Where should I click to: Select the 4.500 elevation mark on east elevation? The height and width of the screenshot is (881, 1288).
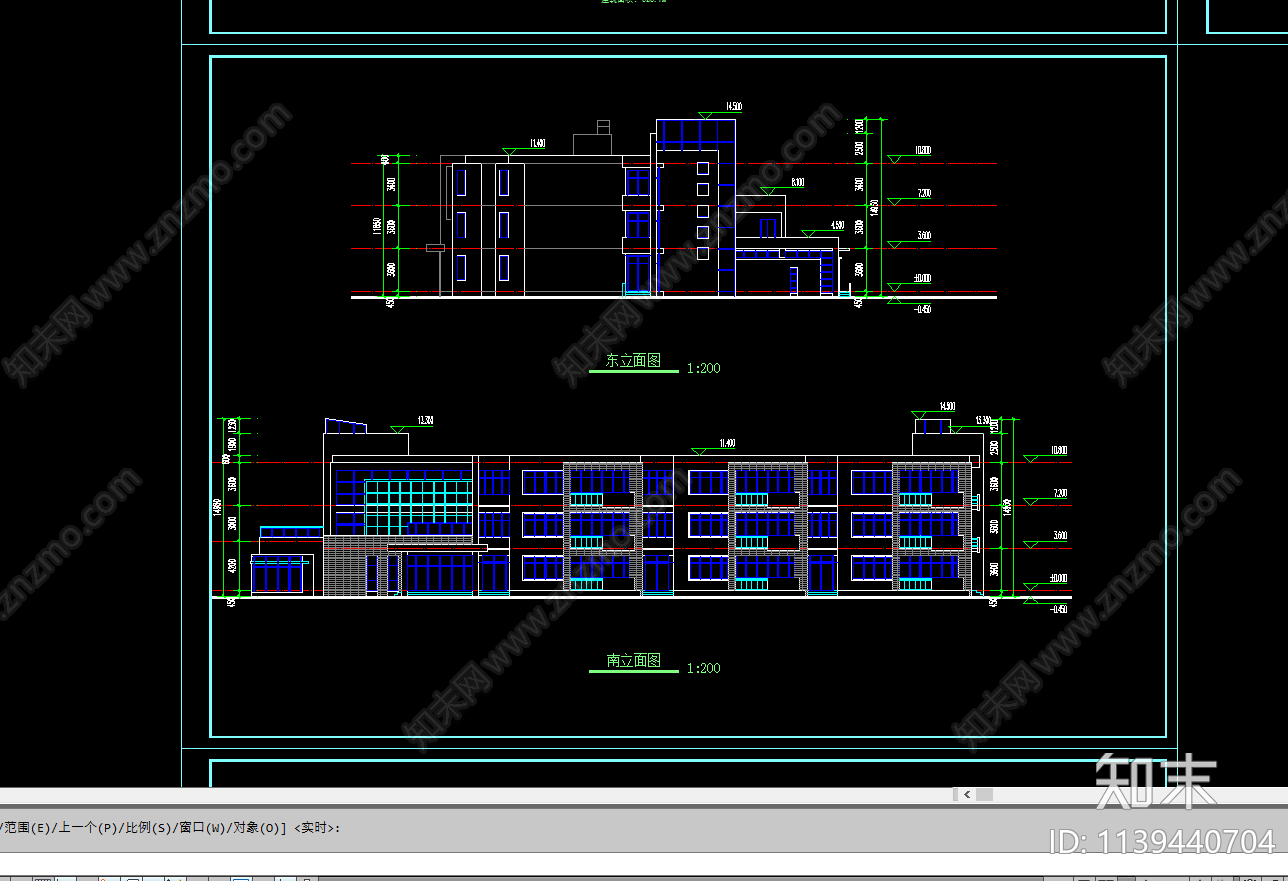coord(837,225)
